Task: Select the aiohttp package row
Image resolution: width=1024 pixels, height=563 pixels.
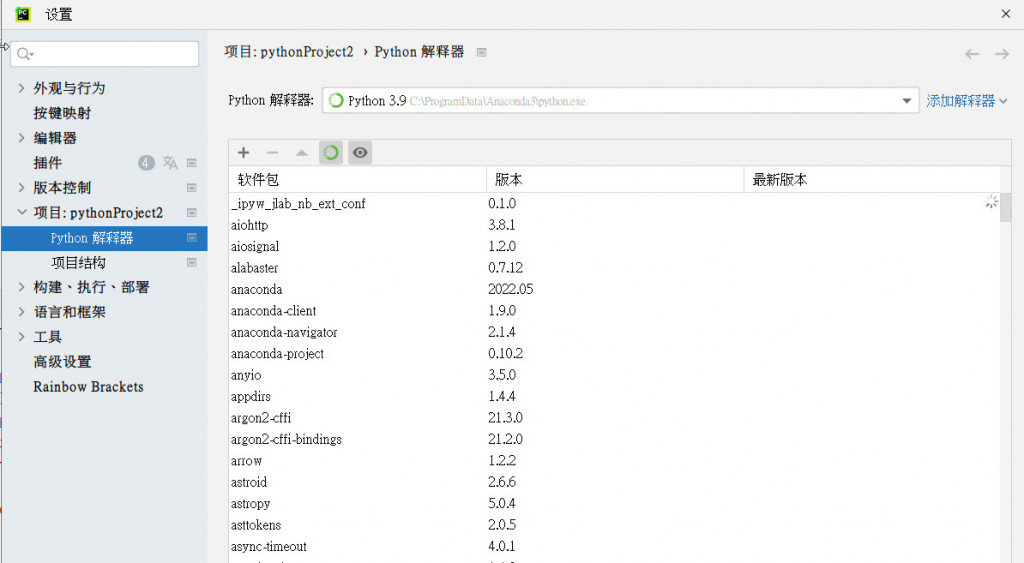Action: pyautogui.click(x=614, y=225)
